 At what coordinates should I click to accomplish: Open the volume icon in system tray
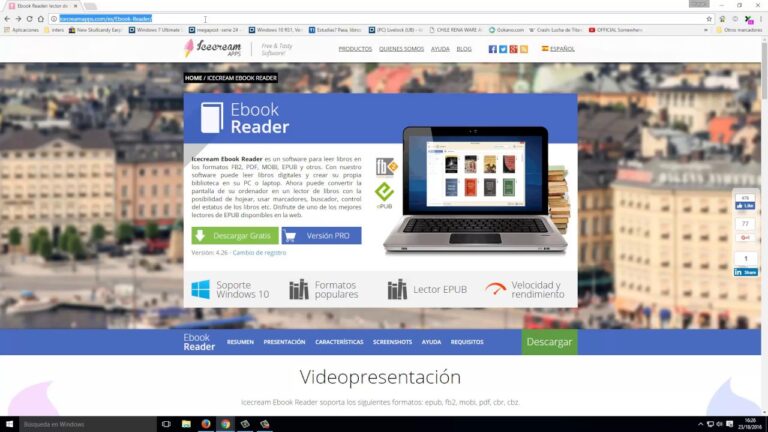pyautogui.click(x=720, y=424)
